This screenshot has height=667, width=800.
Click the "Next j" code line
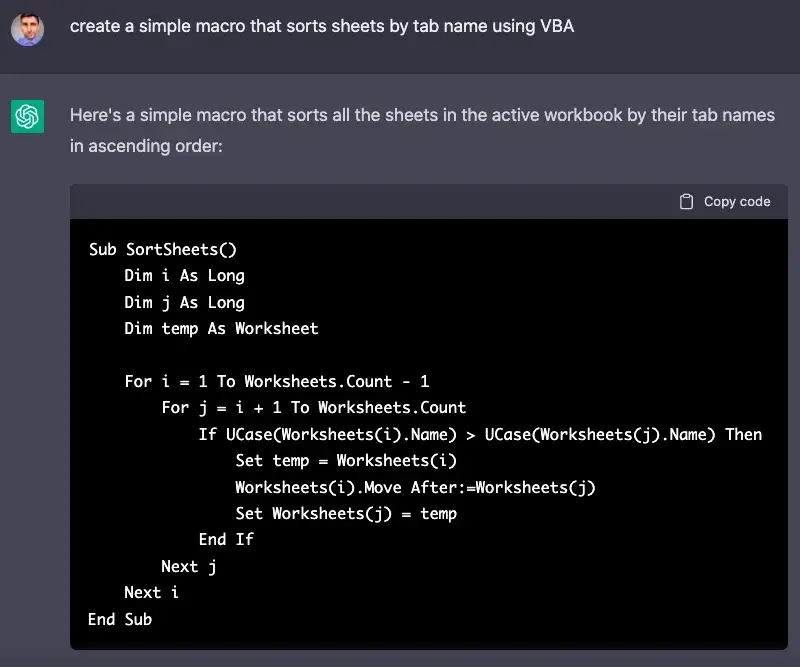coord(189,566)
